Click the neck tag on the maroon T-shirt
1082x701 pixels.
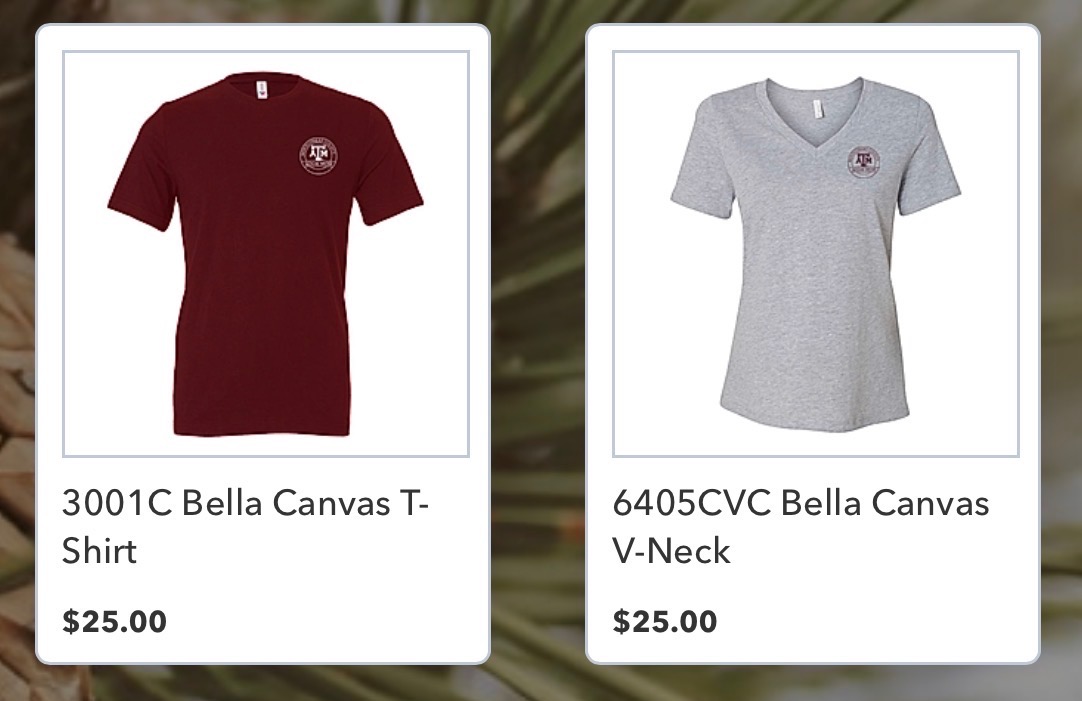[262, 90]
